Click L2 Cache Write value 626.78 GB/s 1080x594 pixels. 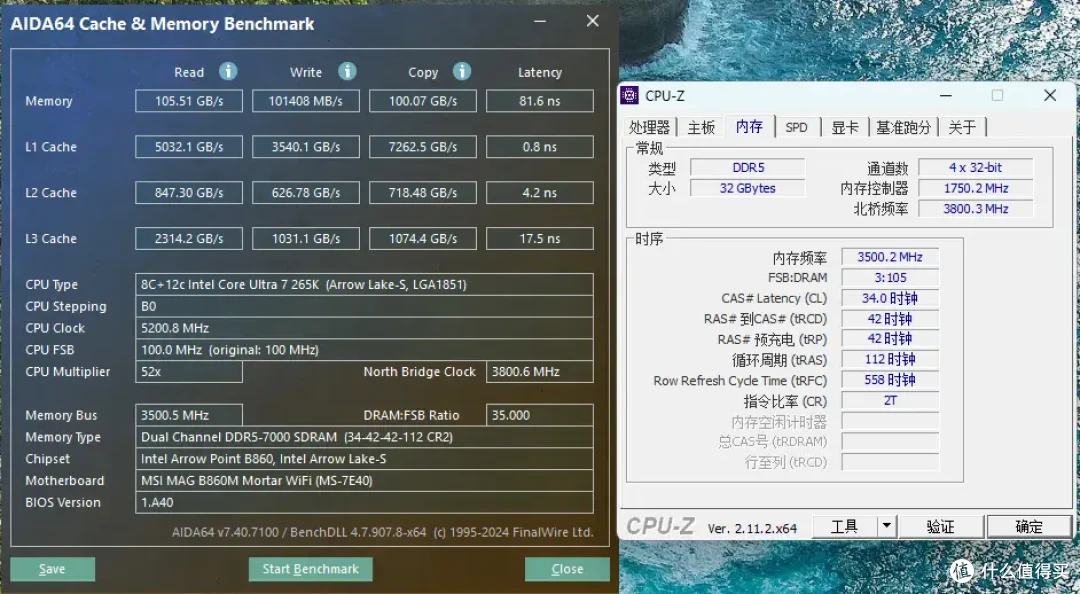click(x=306, y=193)
